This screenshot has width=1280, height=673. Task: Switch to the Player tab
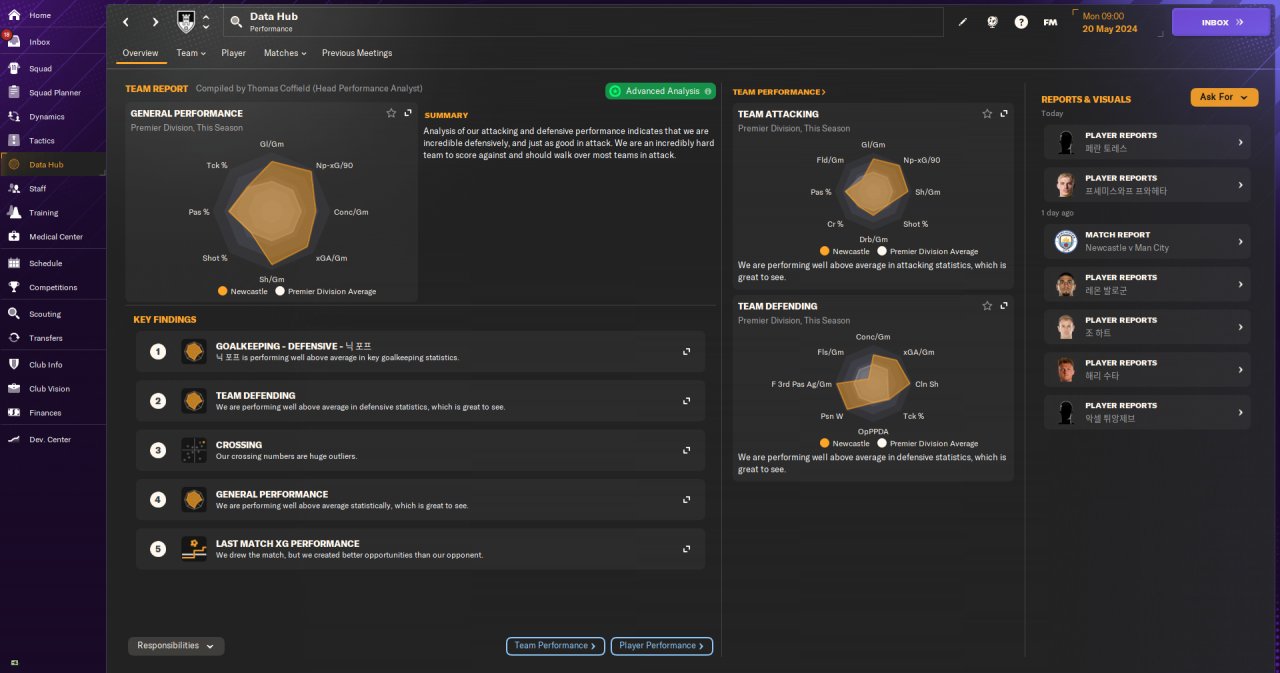coord(233,53)
